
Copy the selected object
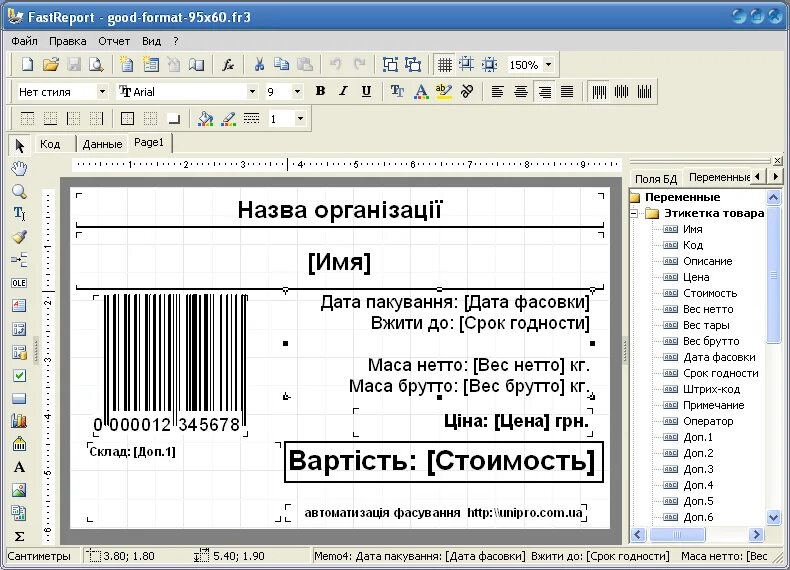[281, 65]
